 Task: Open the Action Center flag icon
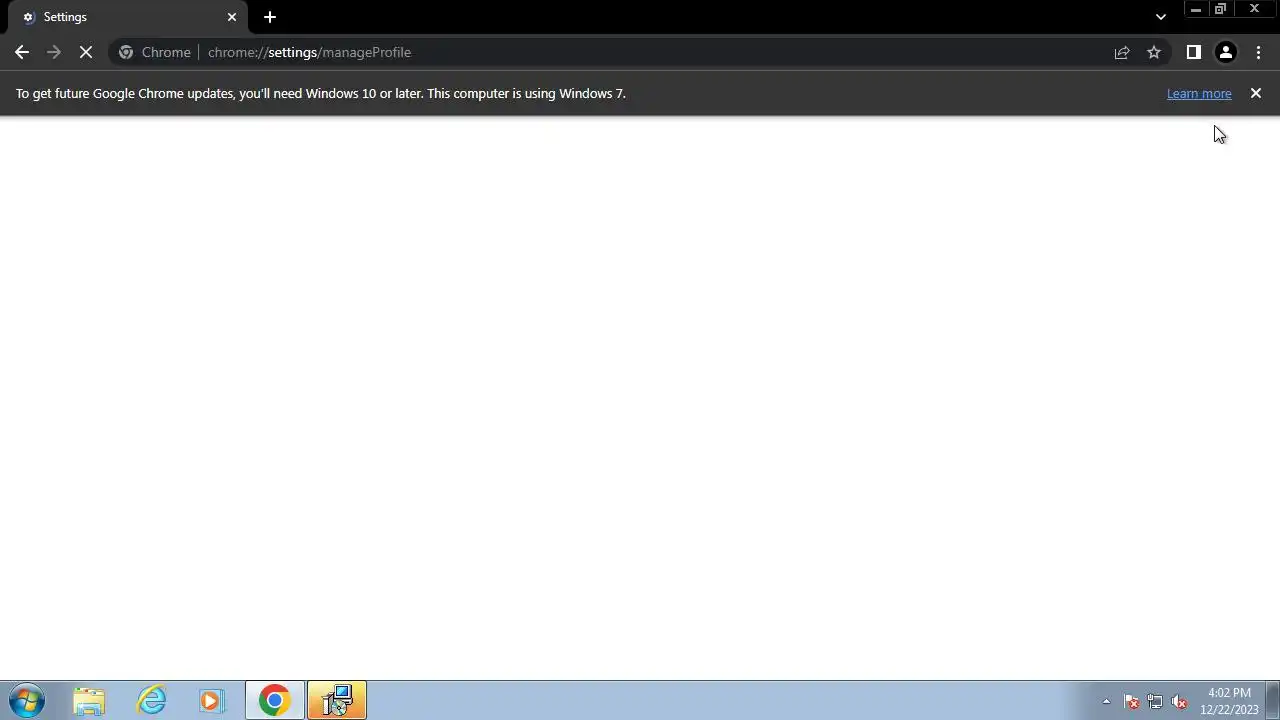click(1131, 701)
